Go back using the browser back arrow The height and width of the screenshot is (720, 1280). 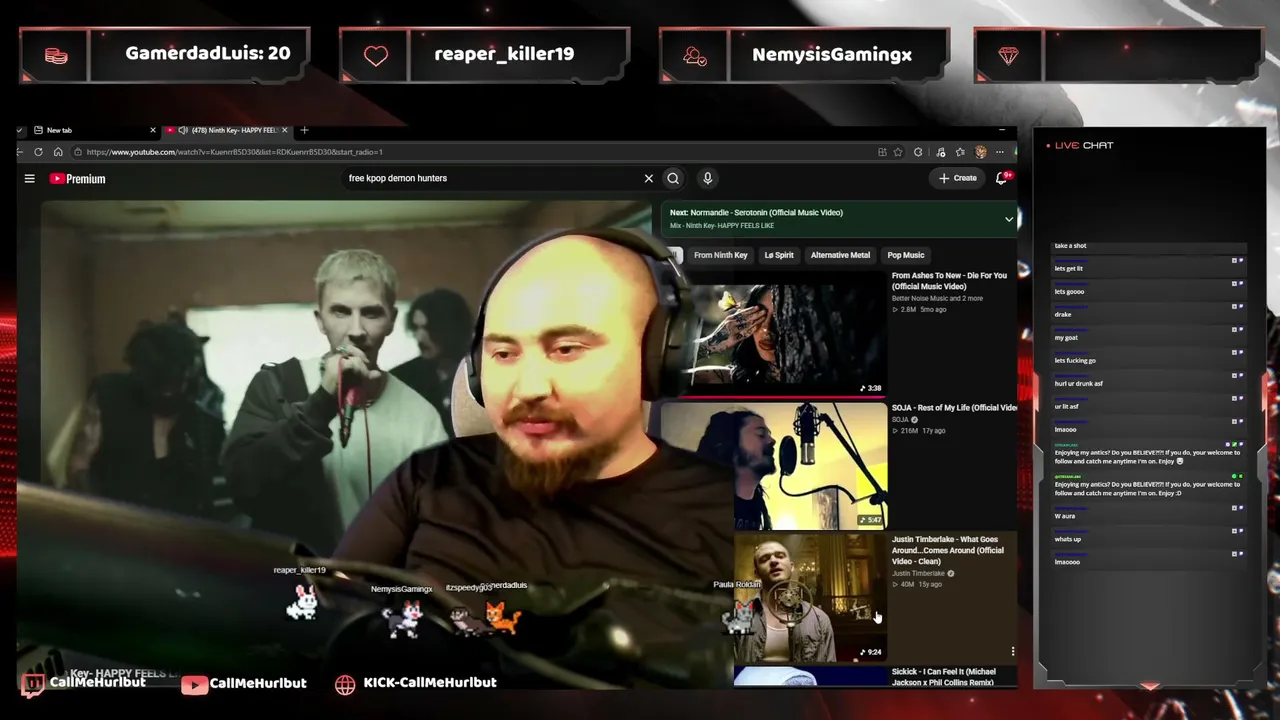coord(20,152)
